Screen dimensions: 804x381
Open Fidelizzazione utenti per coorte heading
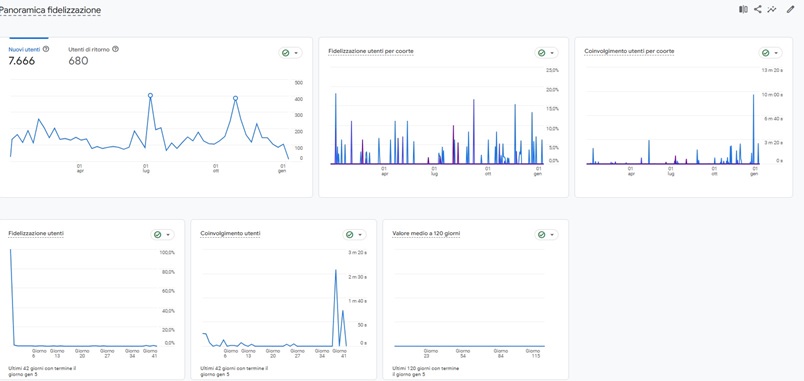click(371, 51)
